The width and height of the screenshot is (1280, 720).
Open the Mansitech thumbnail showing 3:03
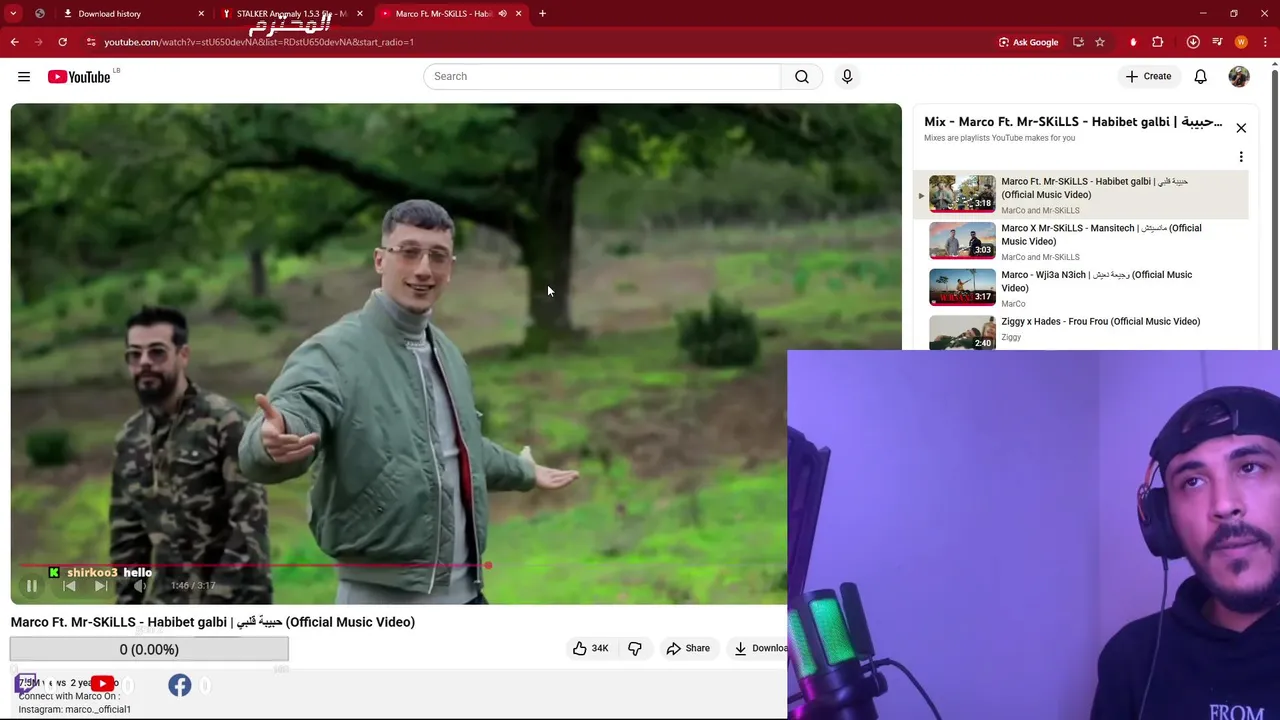(962, 240)
